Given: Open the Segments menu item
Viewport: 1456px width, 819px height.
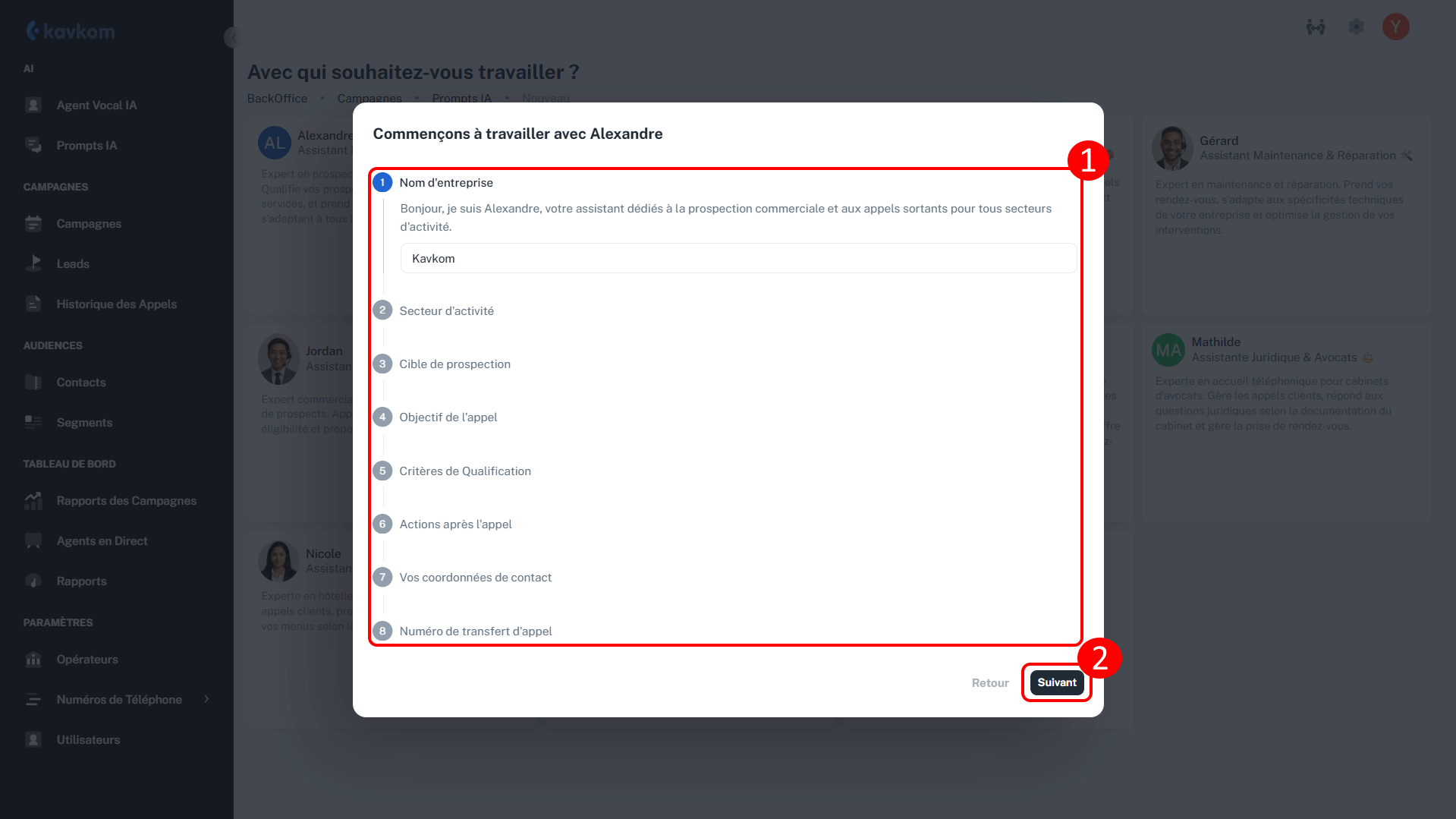Looking at the screenshot, I should [84, 422].
